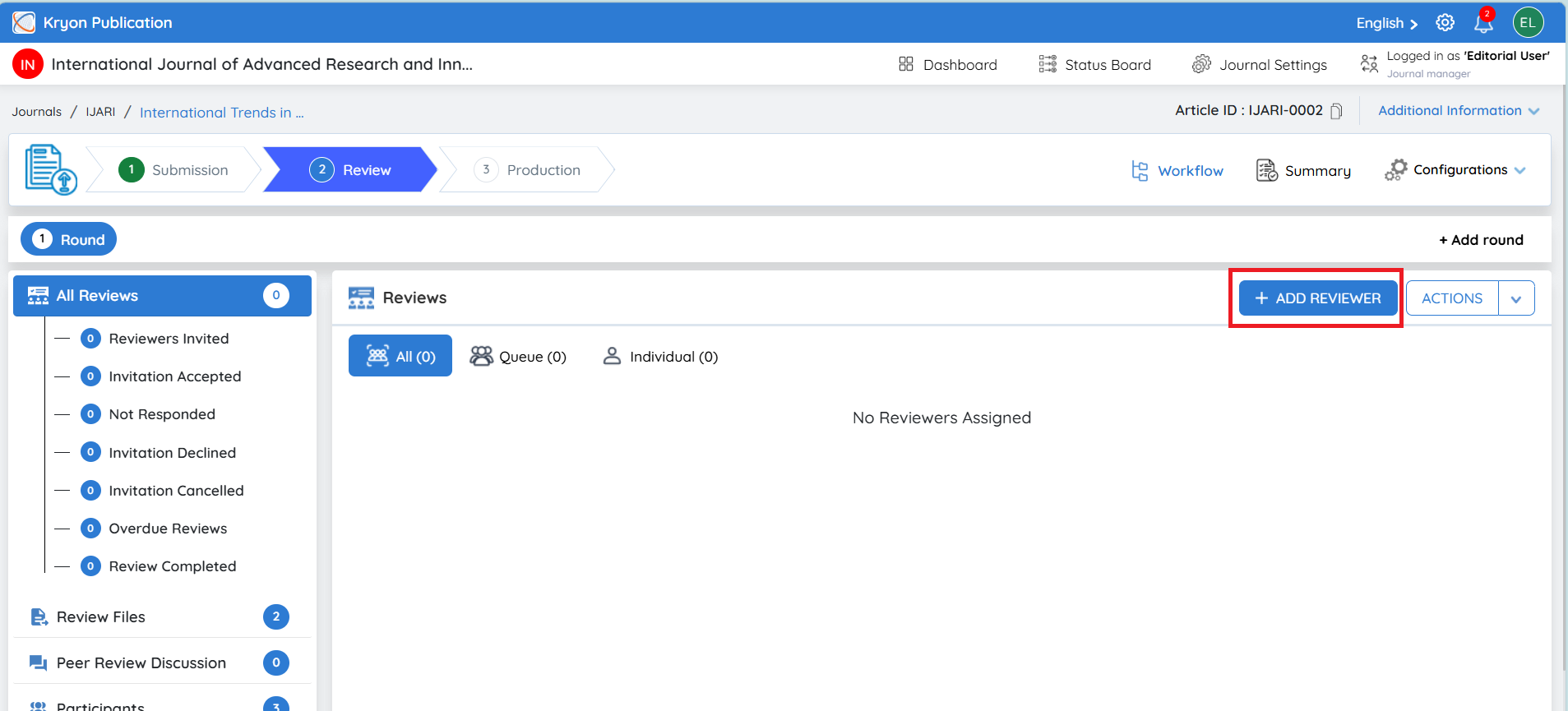Image resolution: width=1568 pixels, height=711 pixels.
Task: Select All Reviews in the sidebar
Action: tap(162, 296)
